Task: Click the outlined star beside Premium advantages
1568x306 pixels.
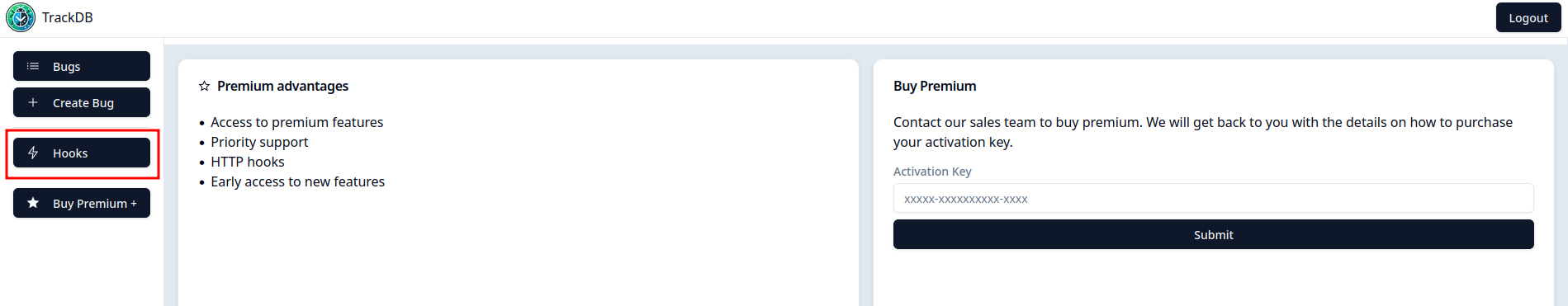Action: (x=204, y=86)
